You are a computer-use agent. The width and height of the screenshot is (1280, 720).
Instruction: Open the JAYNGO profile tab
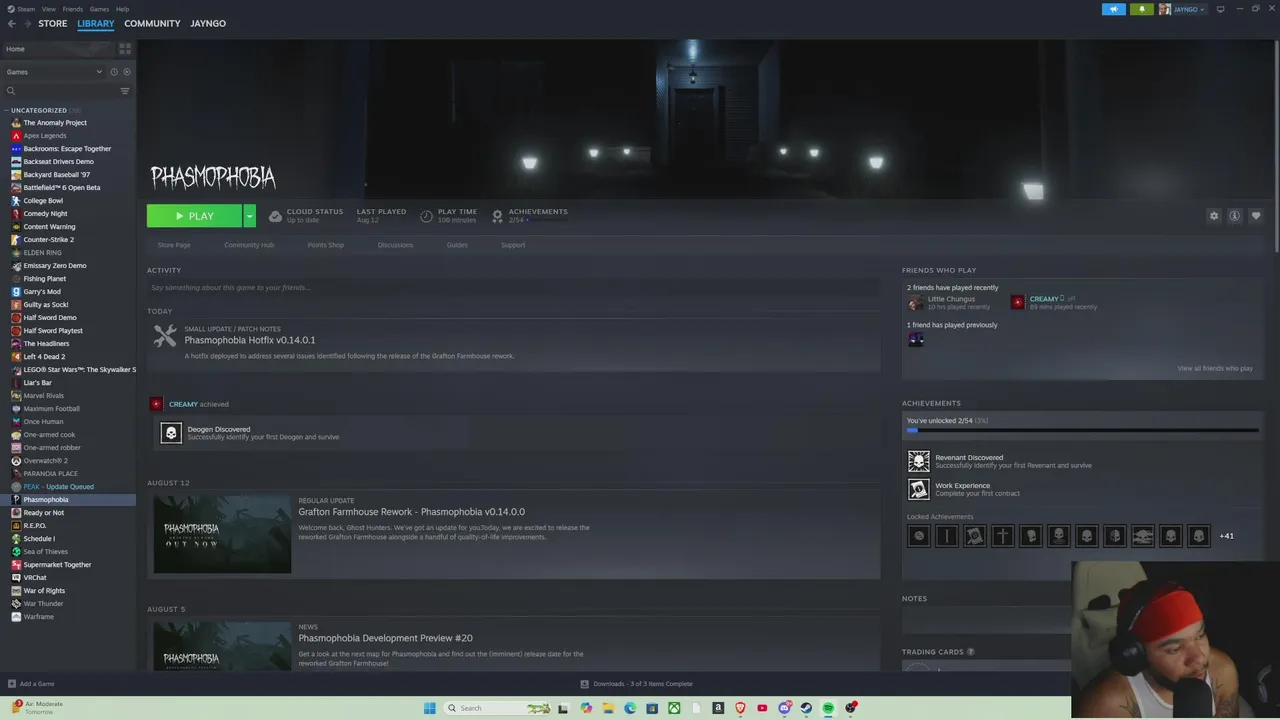(x=208, y=23)
